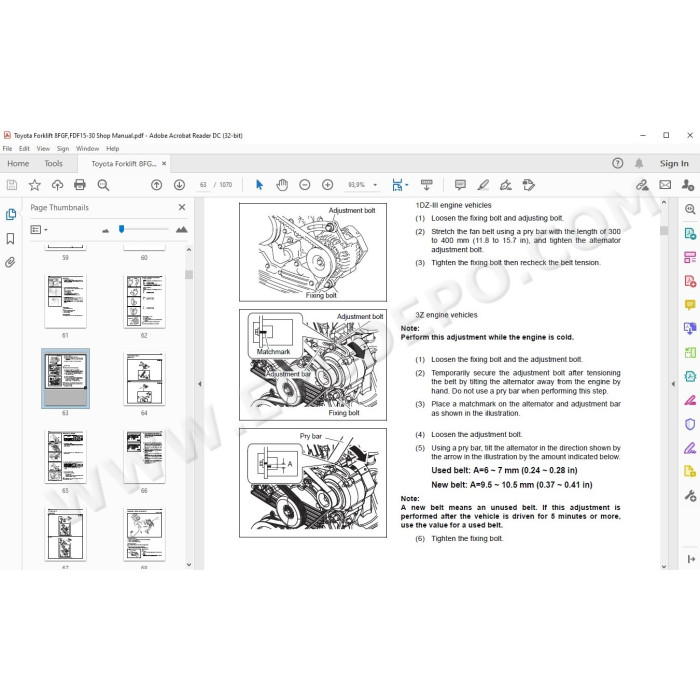Open the Sign menu

click(63, 149)
